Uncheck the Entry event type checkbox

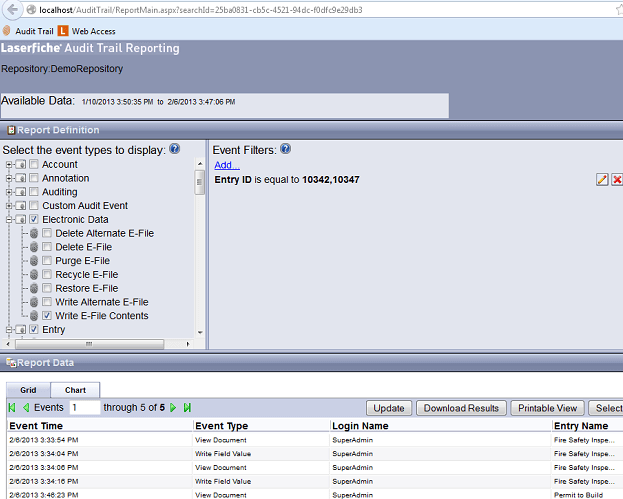pyautogui.click(x=34, y=329)
